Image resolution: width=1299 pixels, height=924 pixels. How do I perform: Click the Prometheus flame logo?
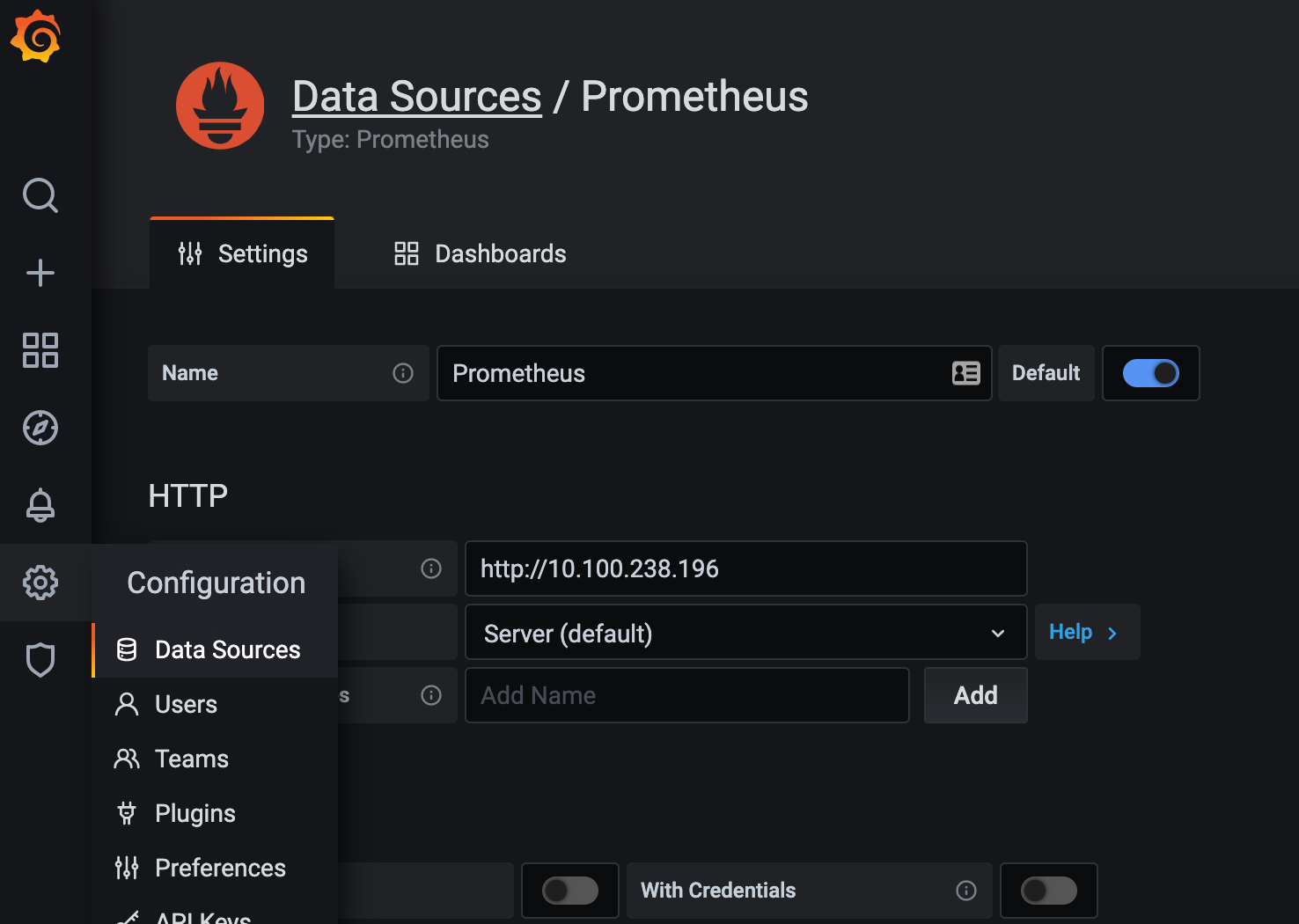220,106
